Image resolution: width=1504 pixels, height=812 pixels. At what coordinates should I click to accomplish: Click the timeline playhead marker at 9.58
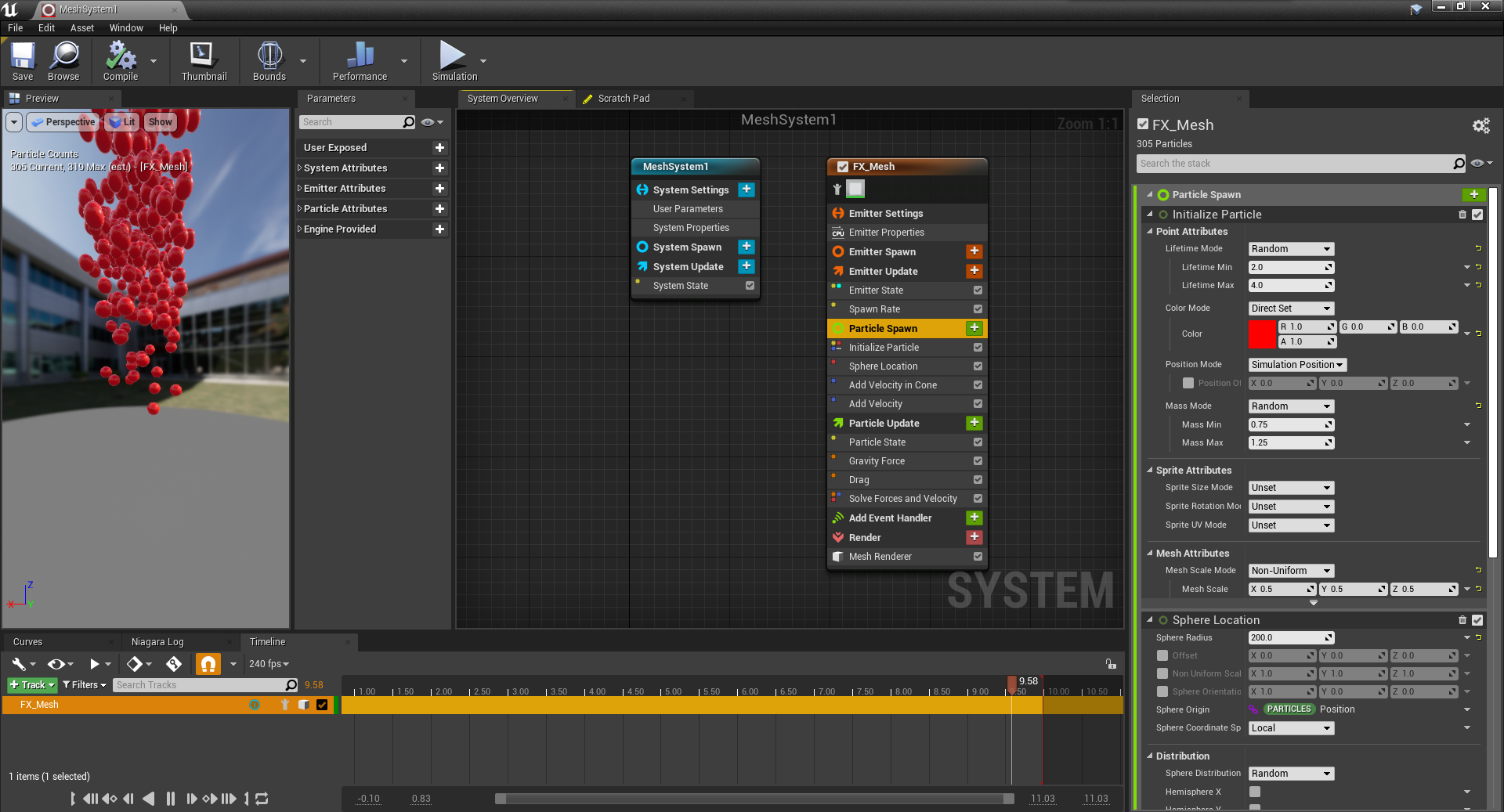point(1012,684)
